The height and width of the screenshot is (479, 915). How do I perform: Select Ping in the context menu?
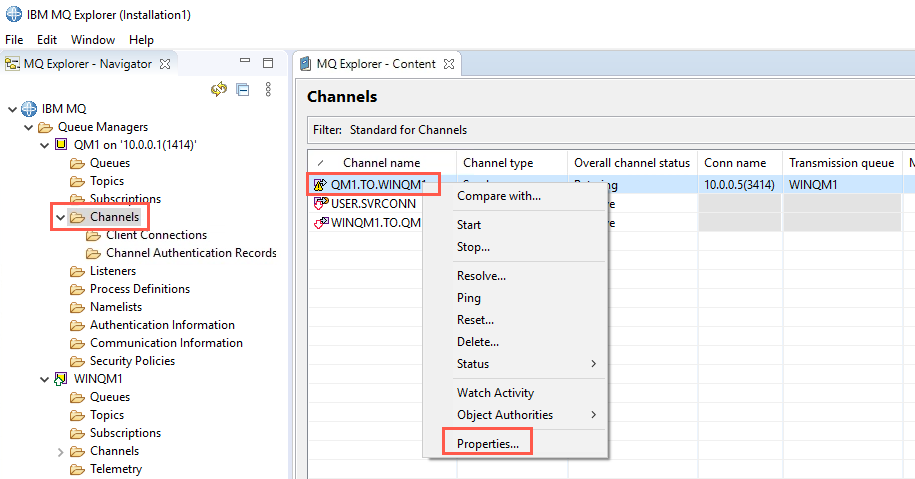[x=469, y=298]
